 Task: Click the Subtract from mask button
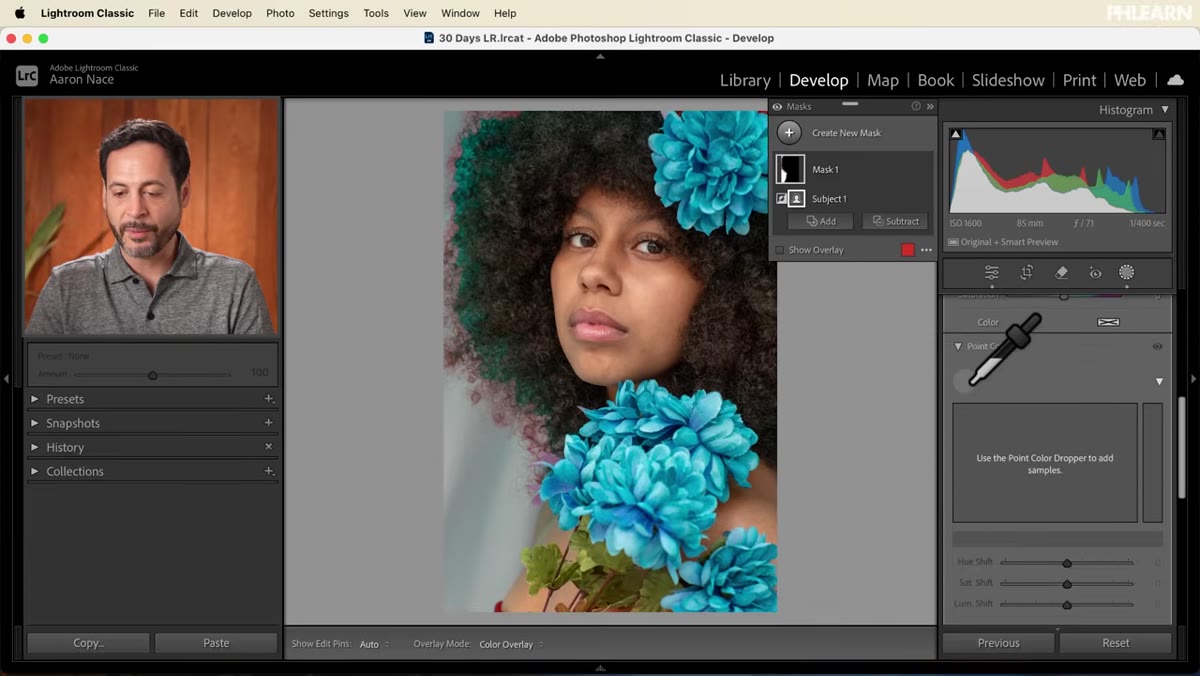895,221
